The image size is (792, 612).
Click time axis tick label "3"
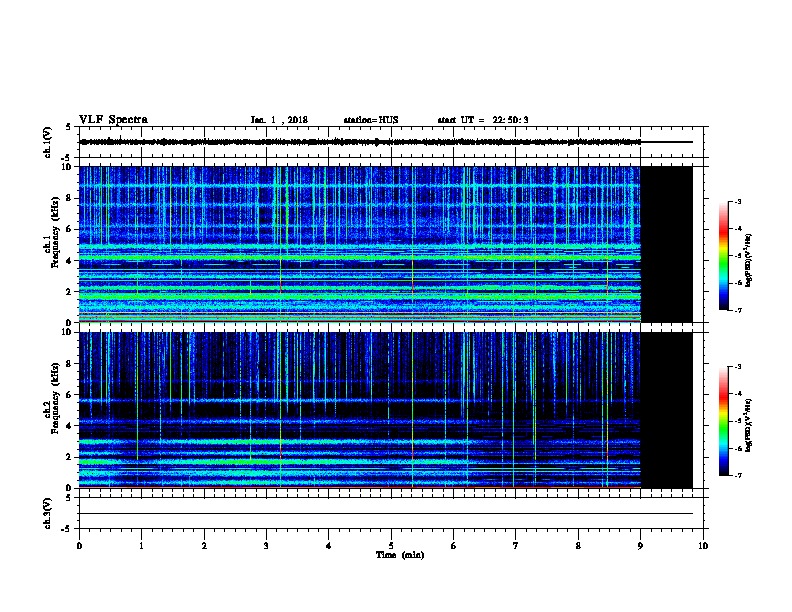tap(266, 546)
